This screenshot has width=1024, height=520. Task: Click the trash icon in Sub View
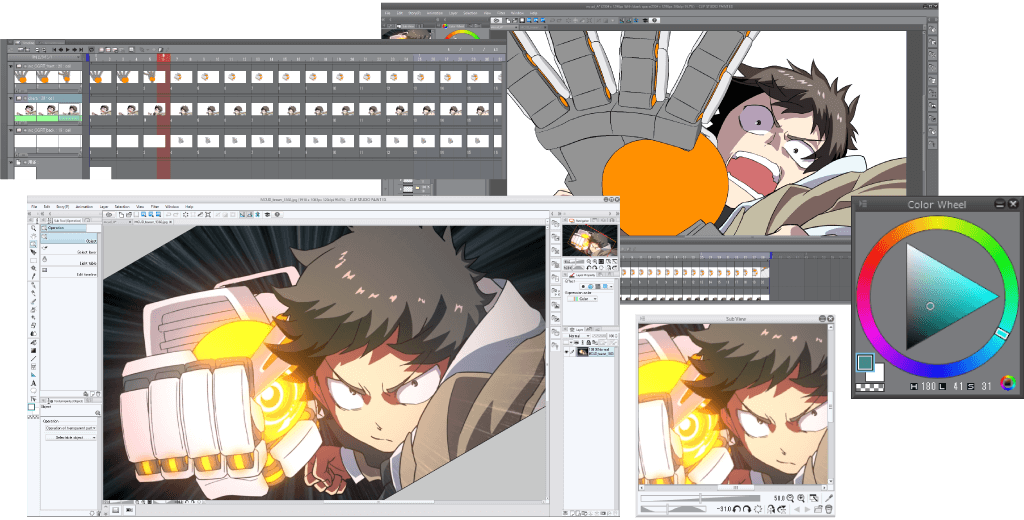pyautogui.click(x=829, y=509)
